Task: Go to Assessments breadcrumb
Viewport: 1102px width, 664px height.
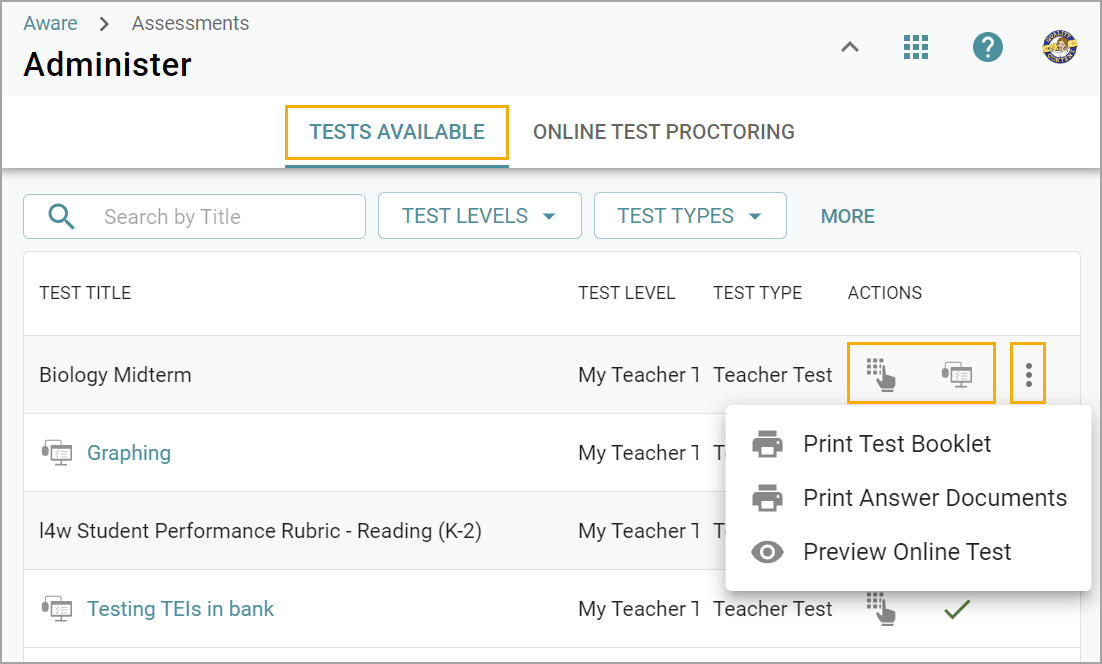Action: coord(190,23)
